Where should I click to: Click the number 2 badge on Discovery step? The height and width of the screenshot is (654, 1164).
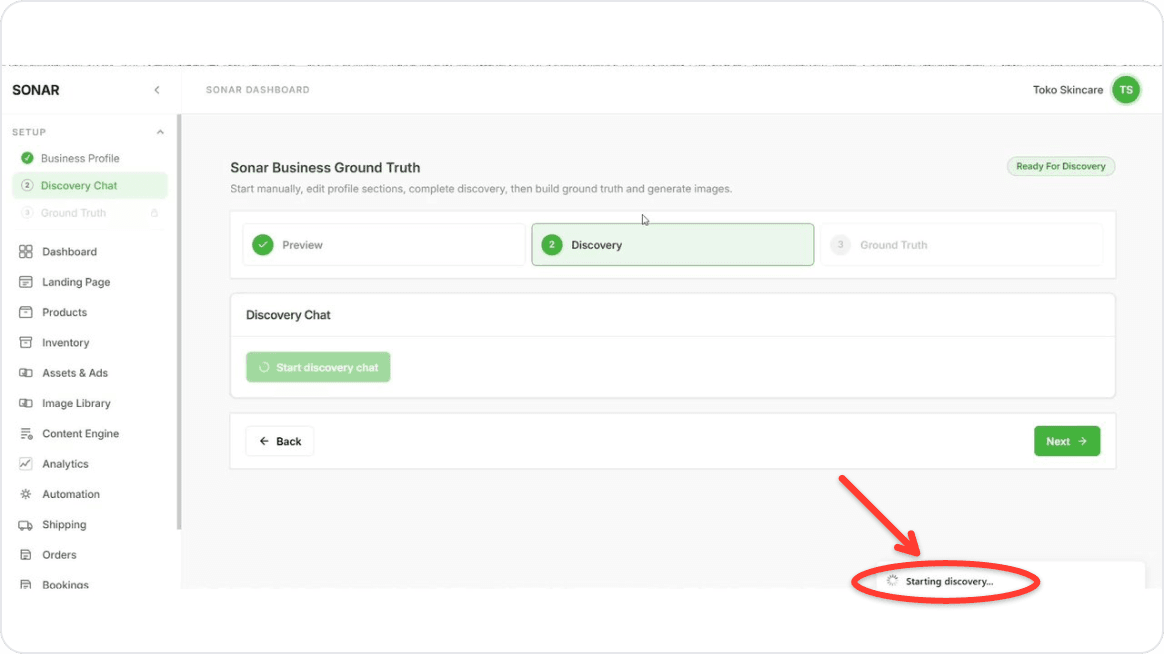552,245
